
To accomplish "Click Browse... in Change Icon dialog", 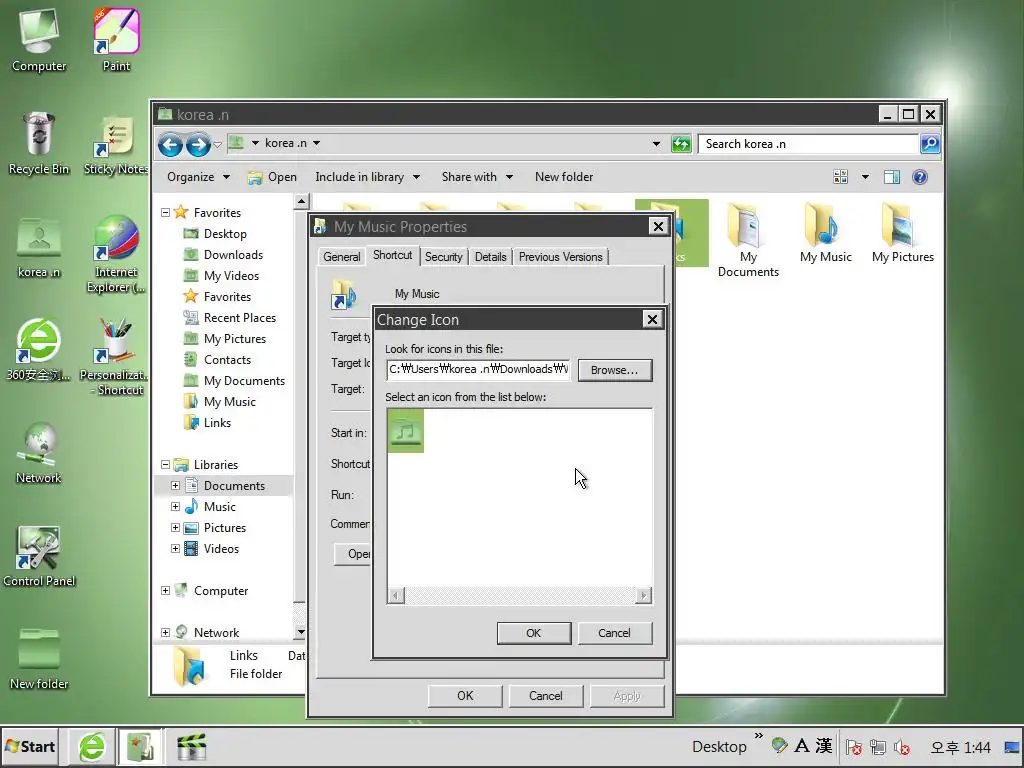I will click(615, 370).
